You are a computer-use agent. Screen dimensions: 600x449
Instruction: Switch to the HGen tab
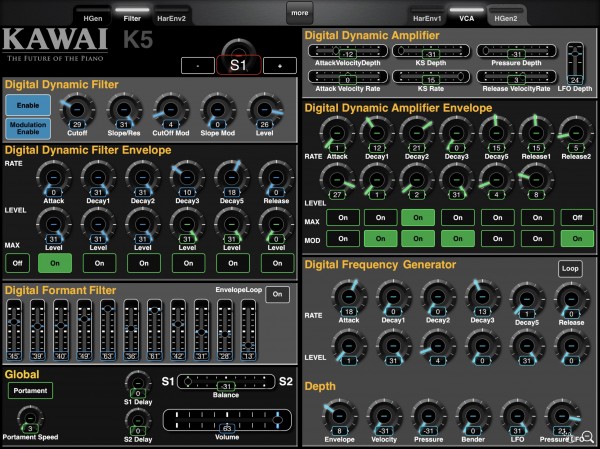click(x=93, y=16)
